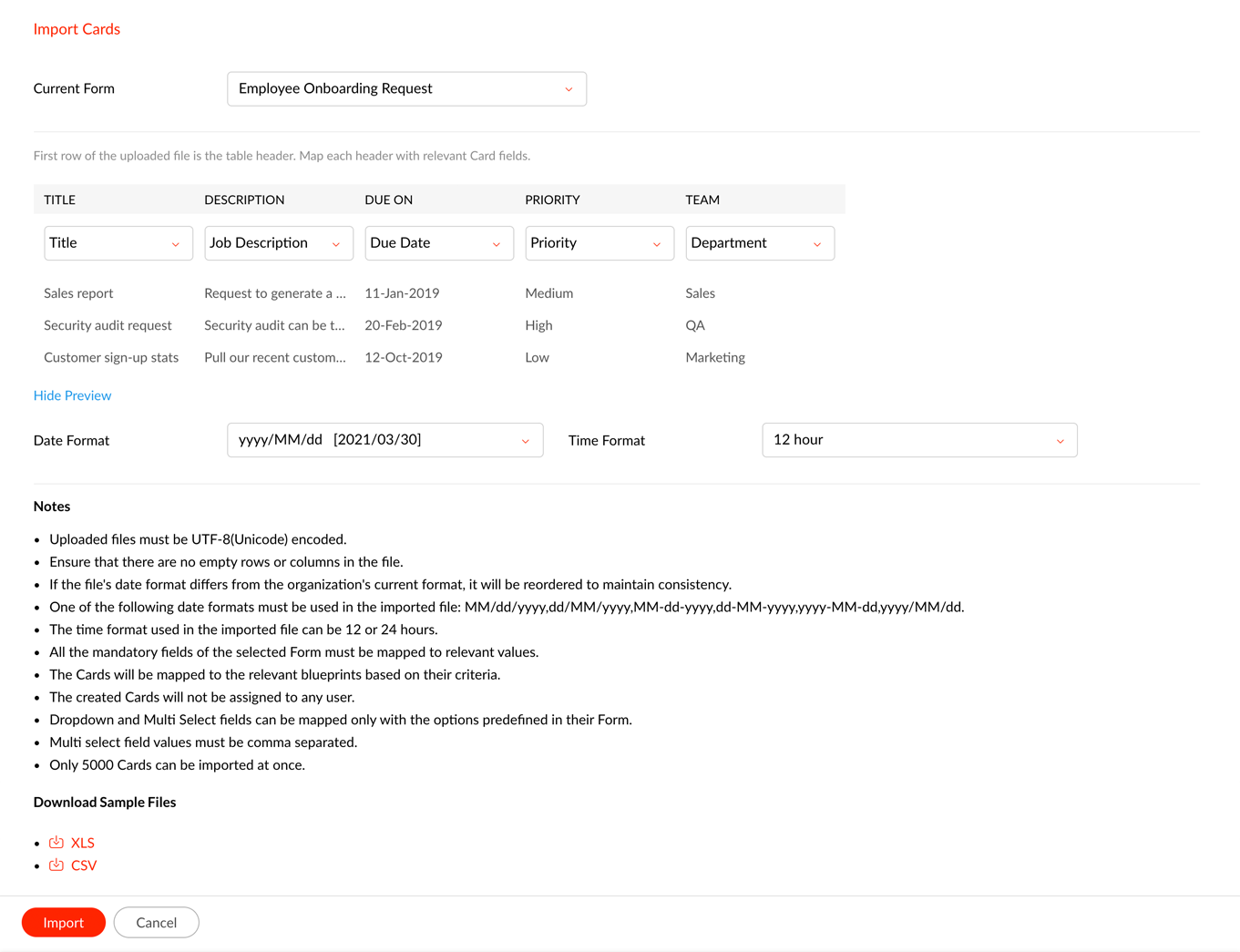Select the Date Format dropdown
Image resolution: width=1240 pixels, height=952 pixels.
point(384,440)
